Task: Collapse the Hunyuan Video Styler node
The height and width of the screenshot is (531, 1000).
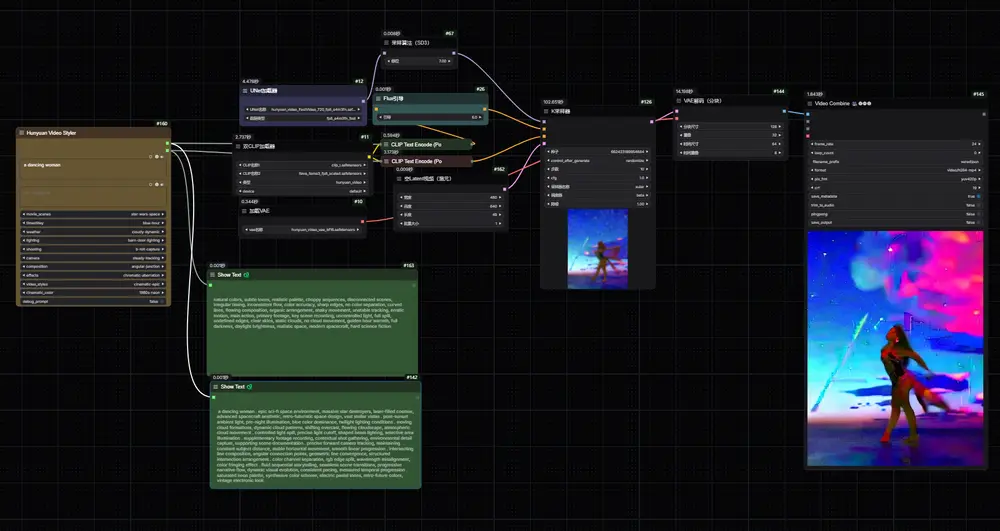Action: pyautogui.click(x=22, y=133)
